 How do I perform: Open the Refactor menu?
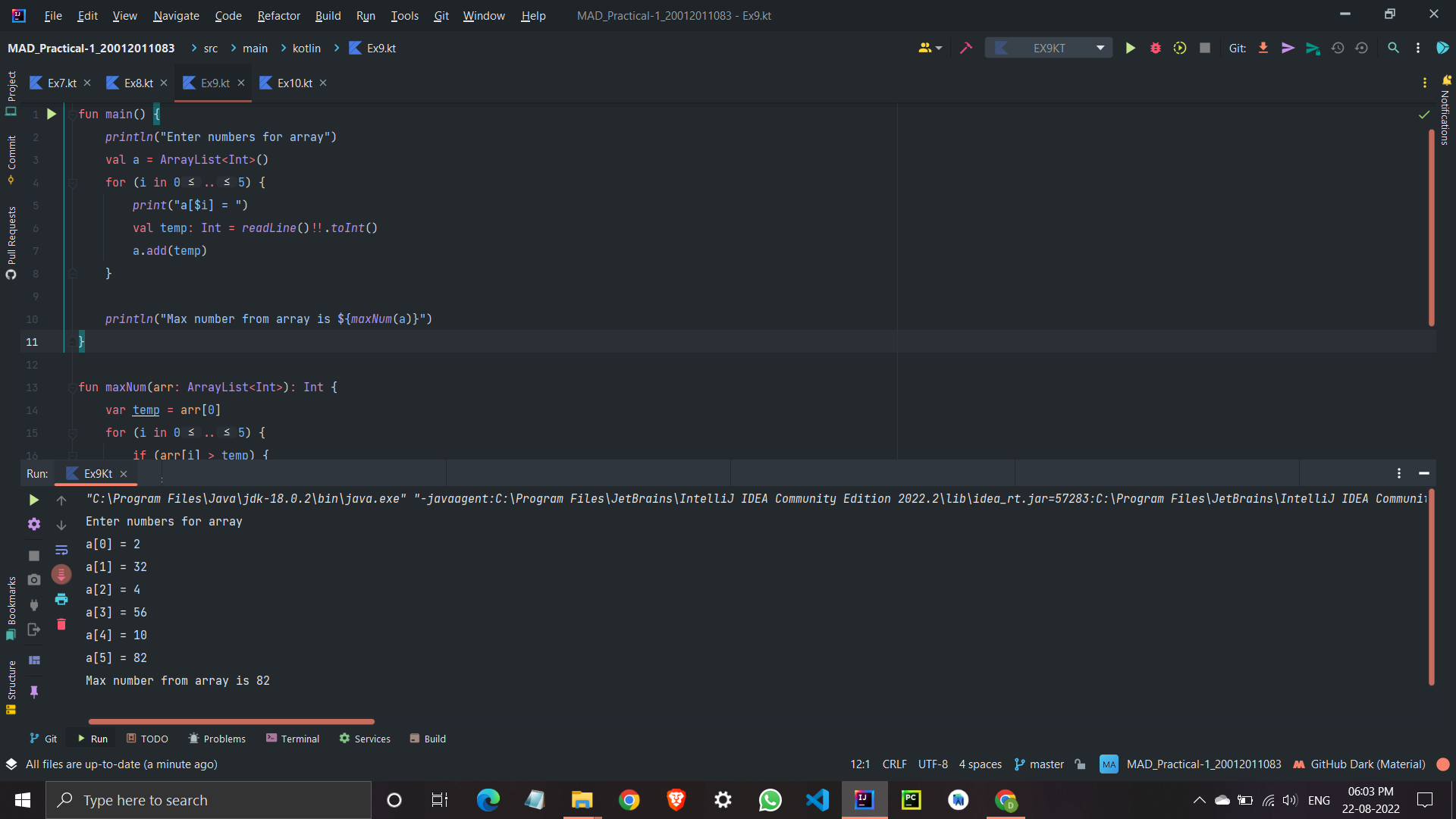tap(278, 15)
